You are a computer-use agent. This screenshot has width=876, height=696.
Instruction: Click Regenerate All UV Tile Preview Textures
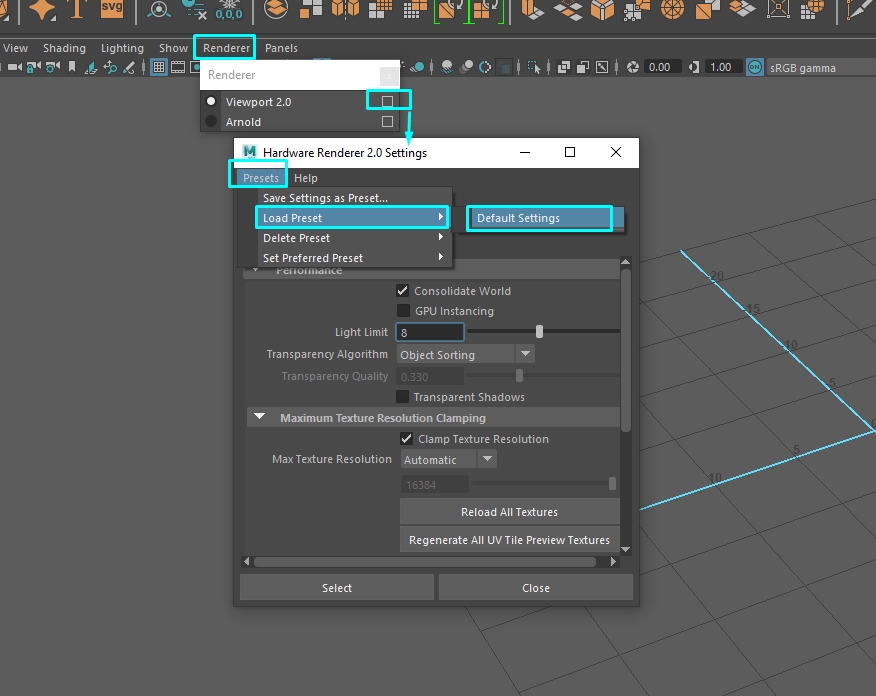tap(510, 540)
